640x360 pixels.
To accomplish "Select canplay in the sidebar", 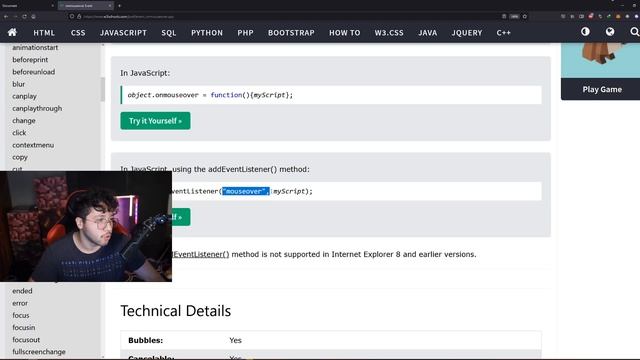I will click(24, 96).
